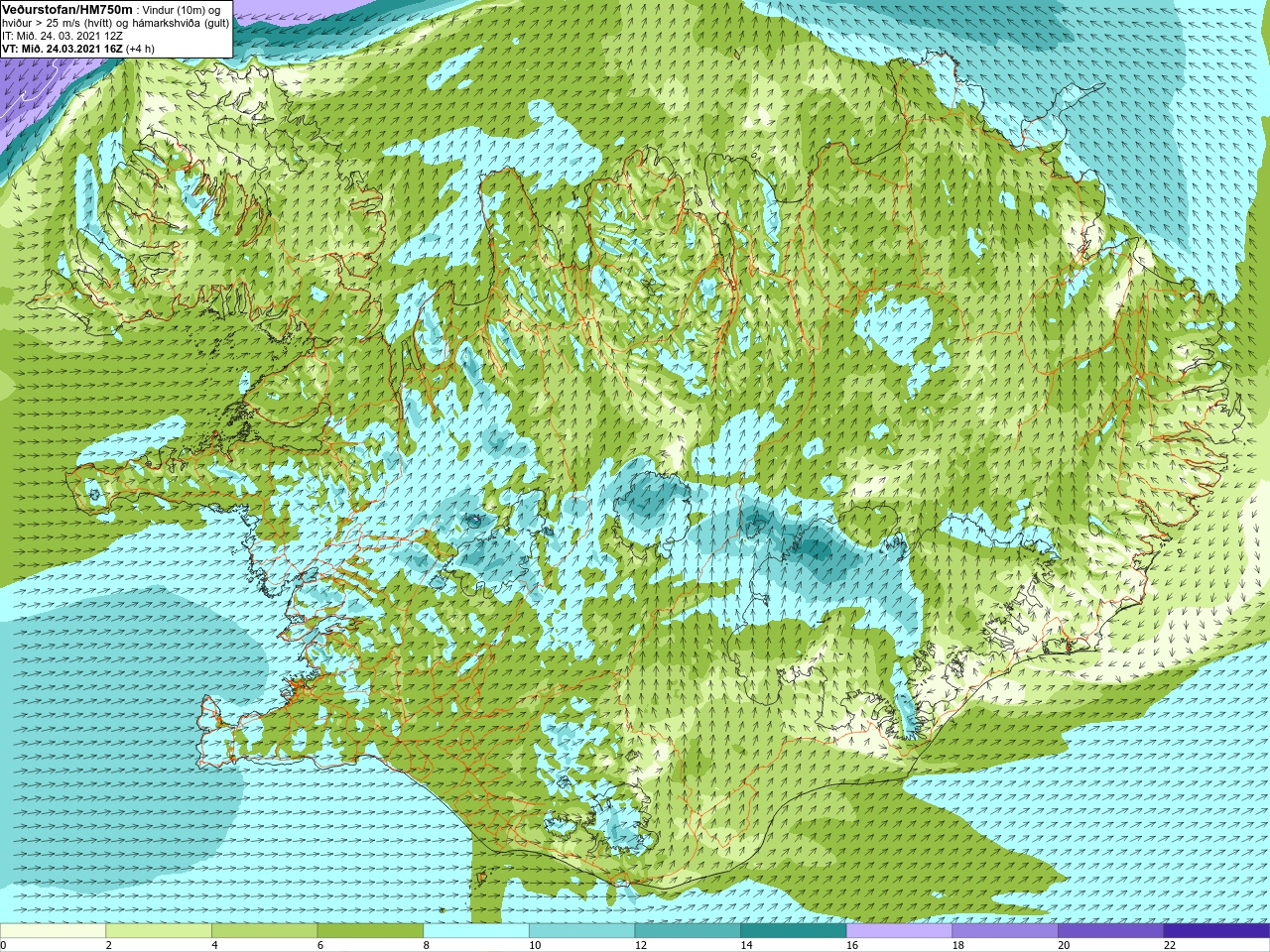Select the 10–12 m/s turquoise legend swatch
The width and height of the screenshot is (1270, 952).
[581, 931]
